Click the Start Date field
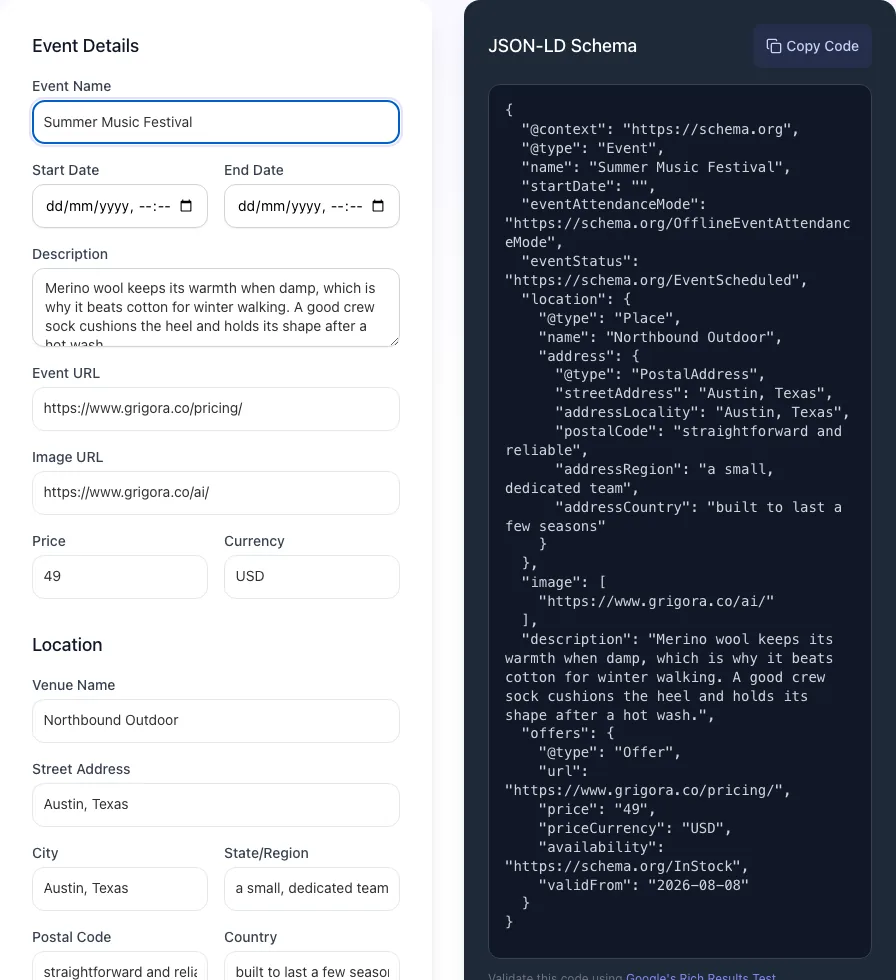Screen dimensions: 896x980 (x=120, y=206)
